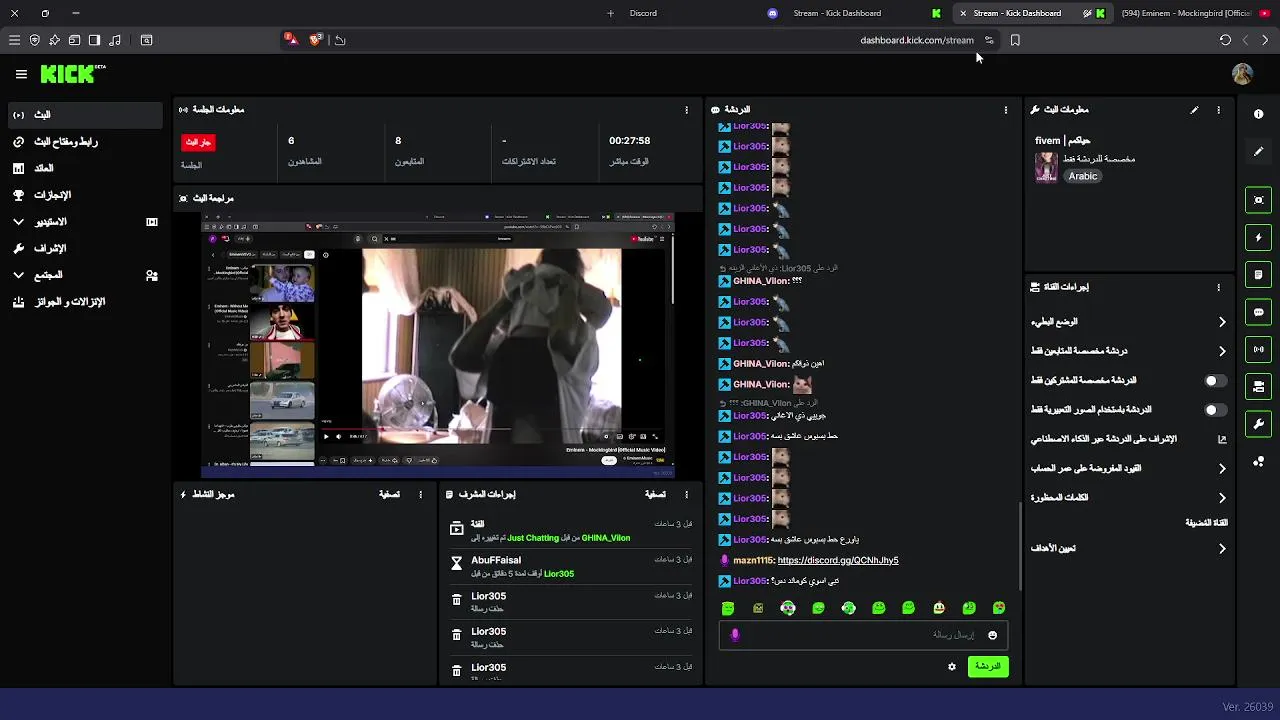
Task: Click the chat panel scrollbar
Action: [1020, 545]
